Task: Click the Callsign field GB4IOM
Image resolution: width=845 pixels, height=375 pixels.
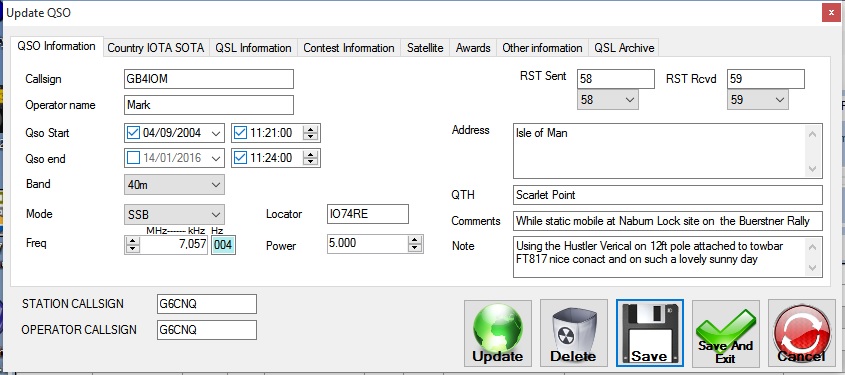Action: [x=209, y=79]
